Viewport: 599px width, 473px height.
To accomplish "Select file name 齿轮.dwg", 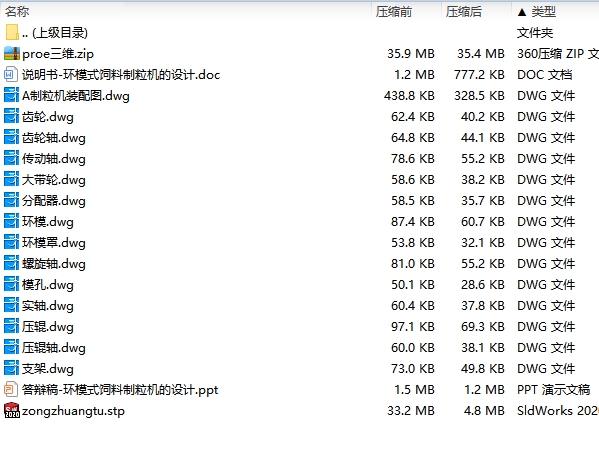I will (48, 117).
